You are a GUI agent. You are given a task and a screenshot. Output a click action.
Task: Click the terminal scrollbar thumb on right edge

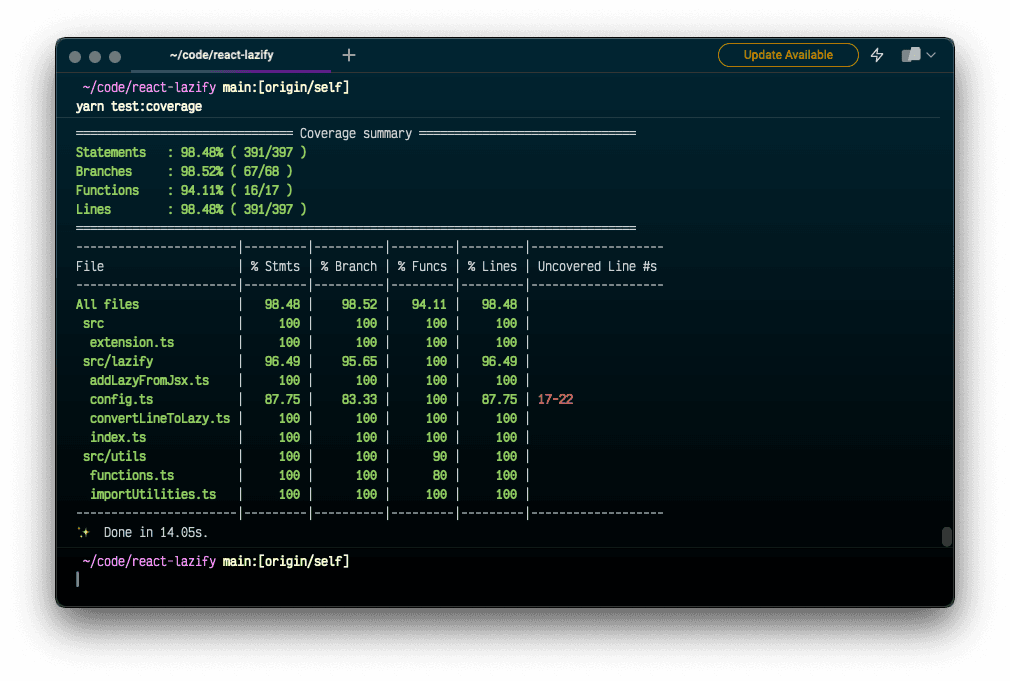tap(946, 537)
